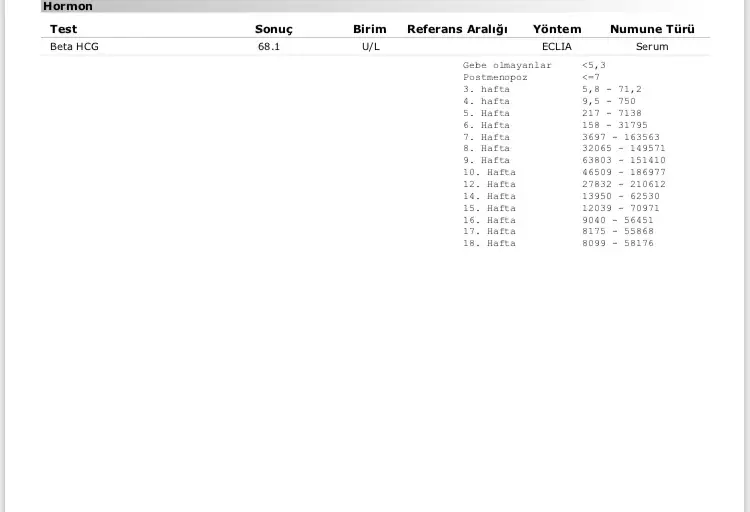Select the Test column header
Viewport: 750px width, 512px height.
point(63,29)
